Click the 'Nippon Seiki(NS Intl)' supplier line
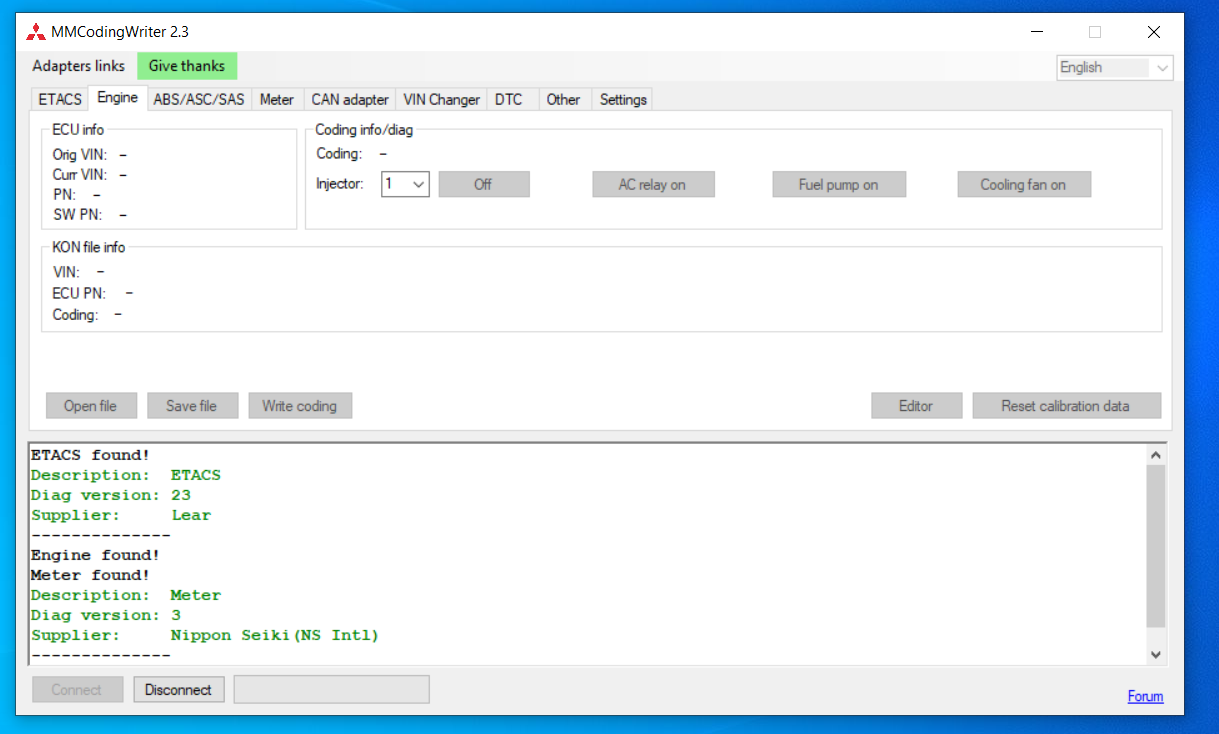The height and width of the screenshot is (734, 1219). [205, 635]
